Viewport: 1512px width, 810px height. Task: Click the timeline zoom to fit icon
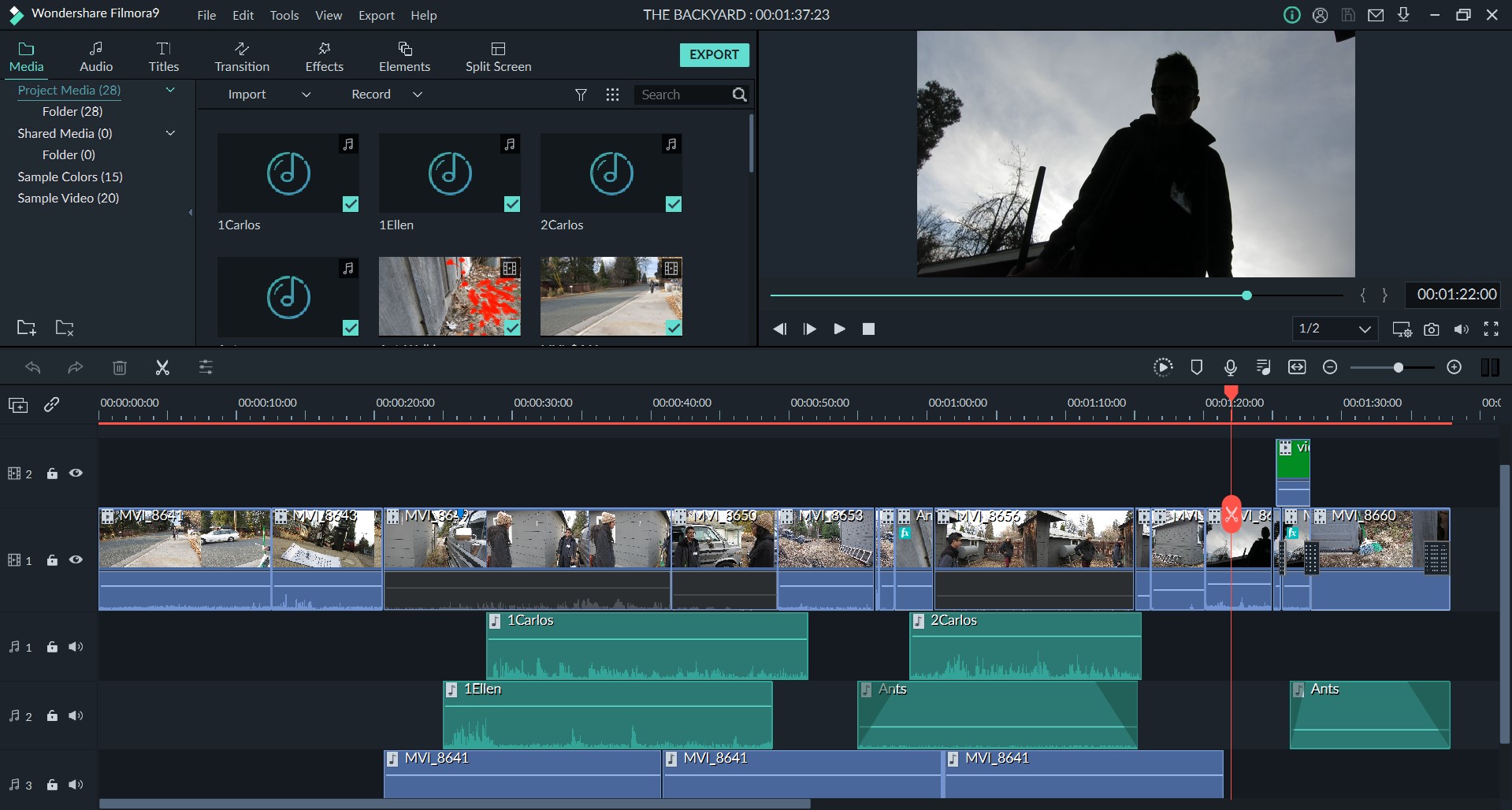pyautogui.click(x=1297, y=367)
